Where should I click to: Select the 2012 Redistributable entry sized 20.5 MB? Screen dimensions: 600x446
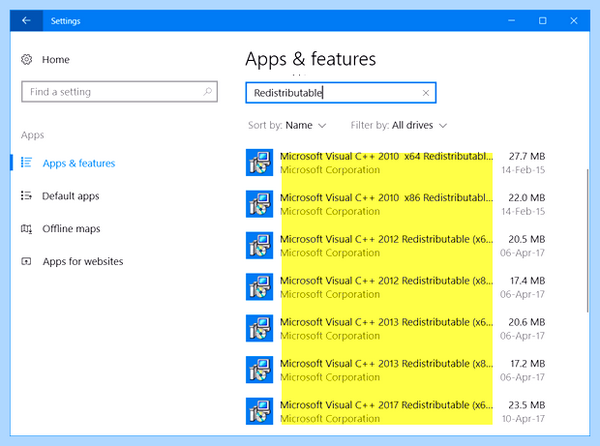coord(396,245)
